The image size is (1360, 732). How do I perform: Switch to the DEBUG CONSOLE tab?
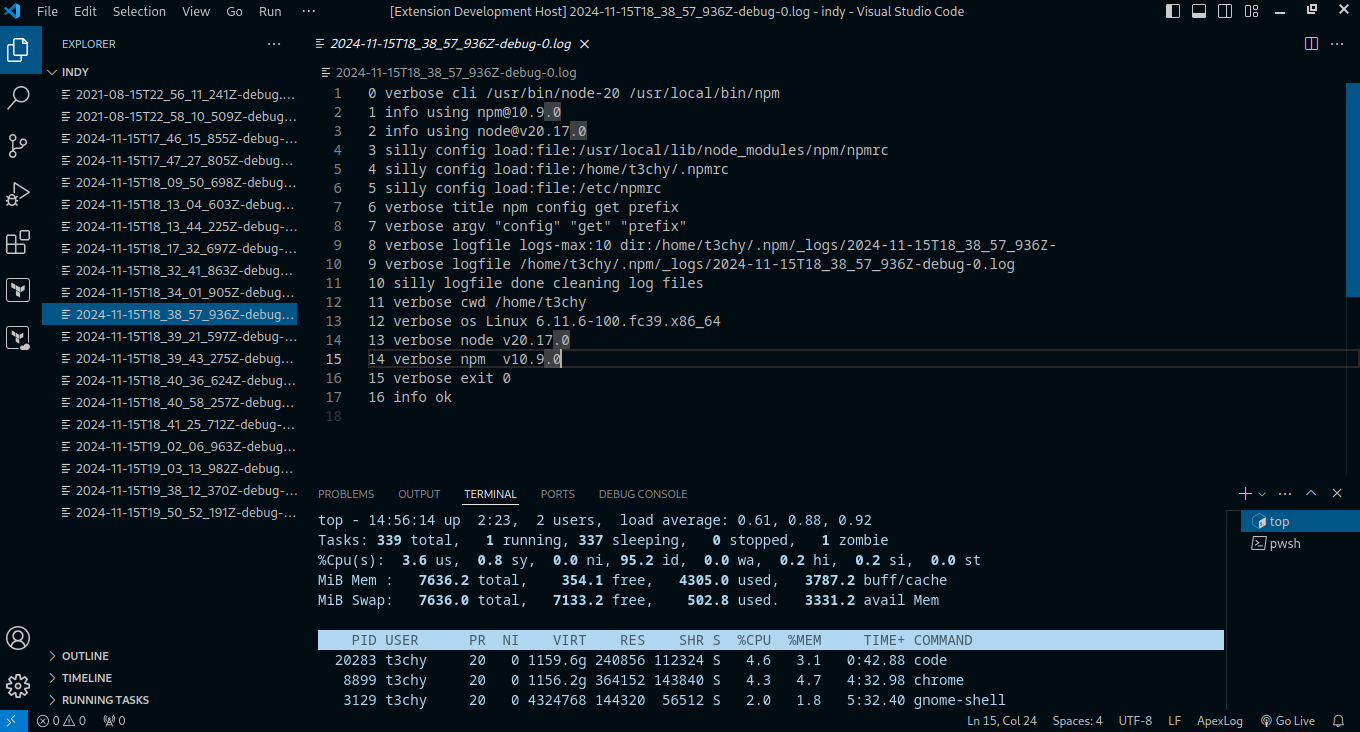(643, 494)
